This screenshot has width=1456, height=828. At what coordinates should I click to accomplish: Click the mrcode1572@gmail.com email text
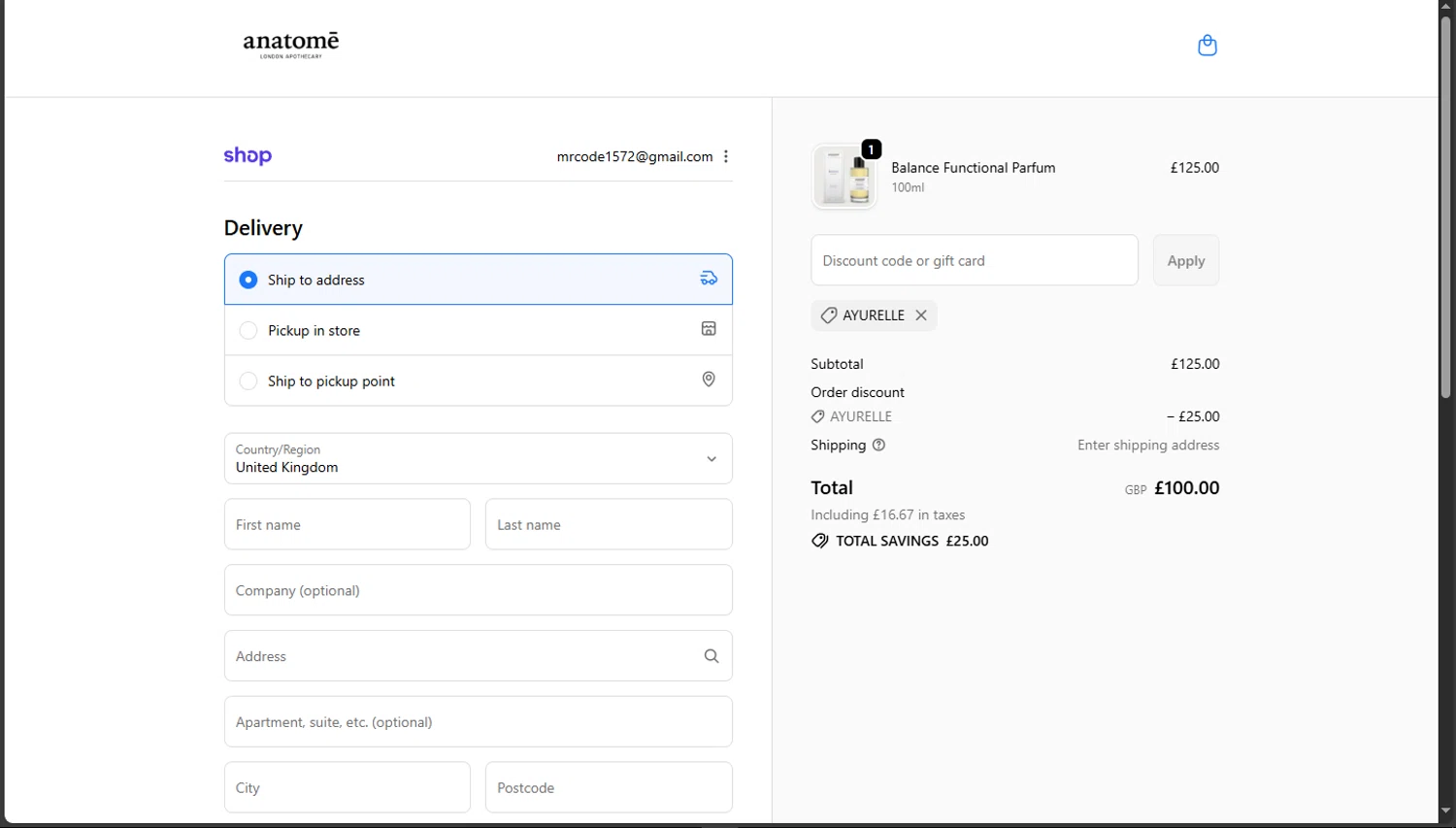[635, 156]
